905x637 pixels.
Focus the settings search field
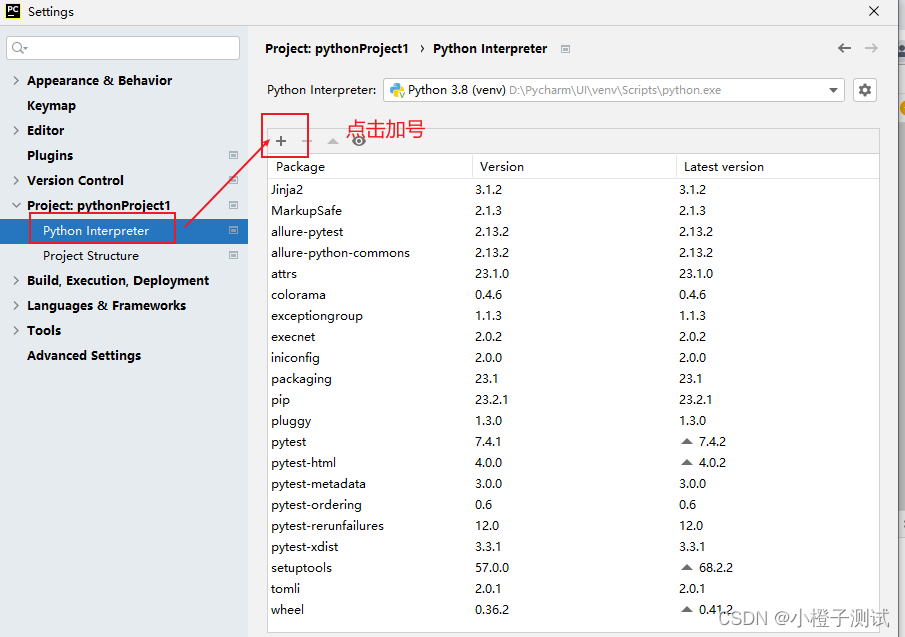(123, 48)
